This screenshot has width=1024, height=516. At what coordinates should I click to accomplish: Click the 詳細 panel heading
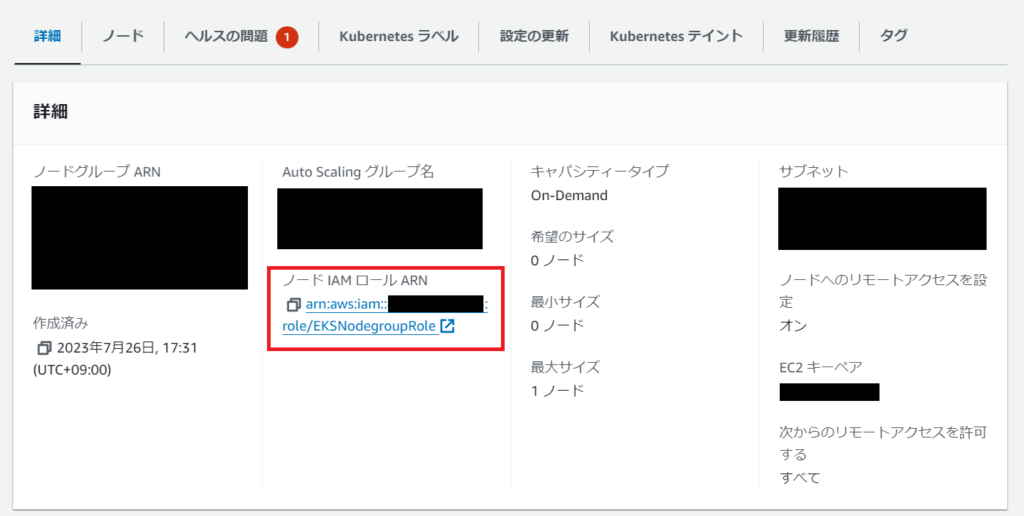50,112
